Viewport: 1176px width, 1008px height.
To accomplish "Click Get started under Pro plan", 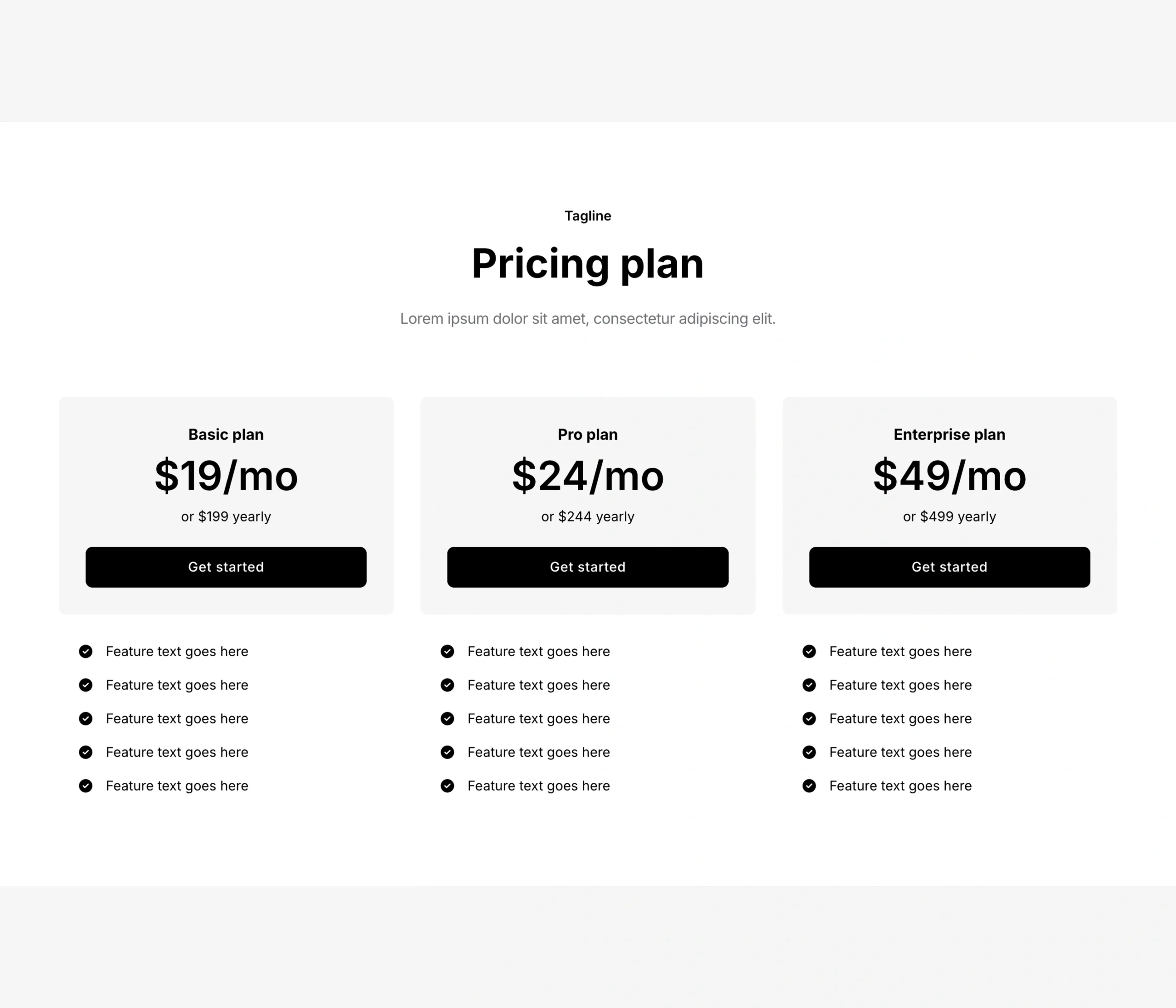I will (588, 567).
